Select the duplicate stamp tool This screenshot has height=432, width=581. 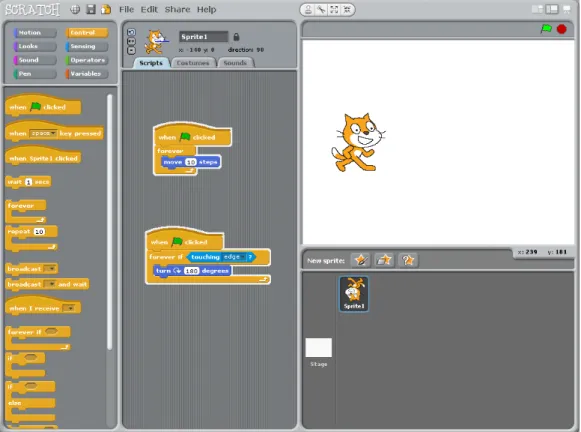pyautogui.click(x=308, y=10)
